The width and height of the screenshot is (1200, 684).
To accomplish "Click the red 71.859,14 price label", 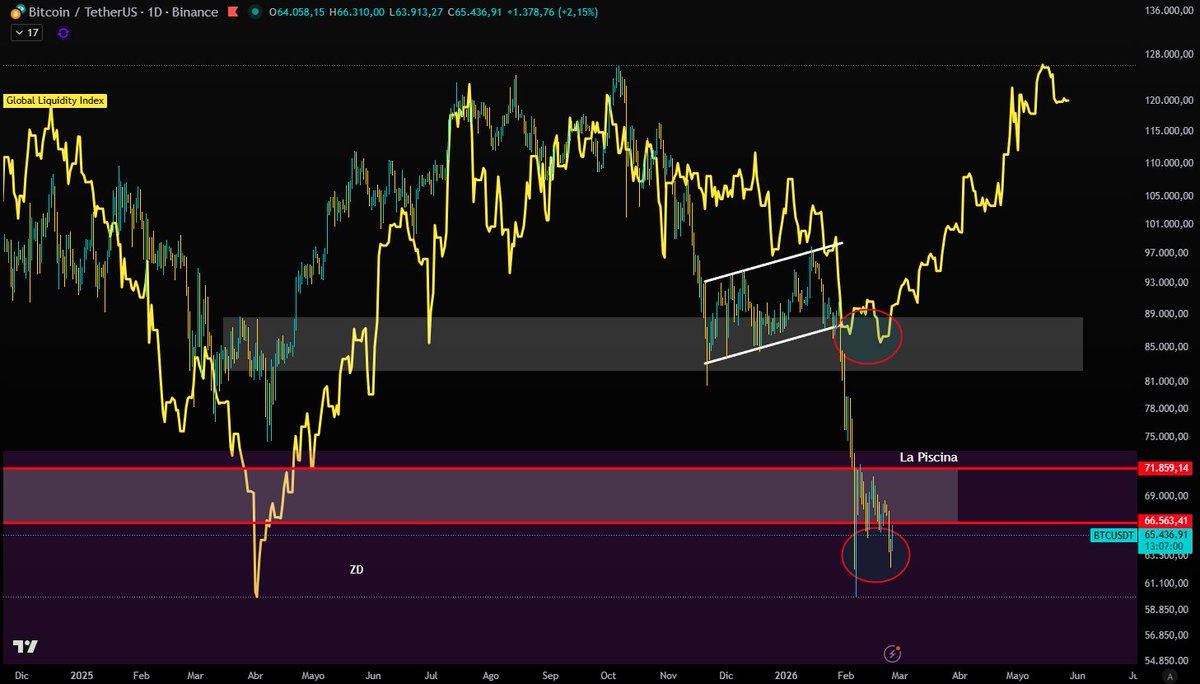I will pos(1167,468).
